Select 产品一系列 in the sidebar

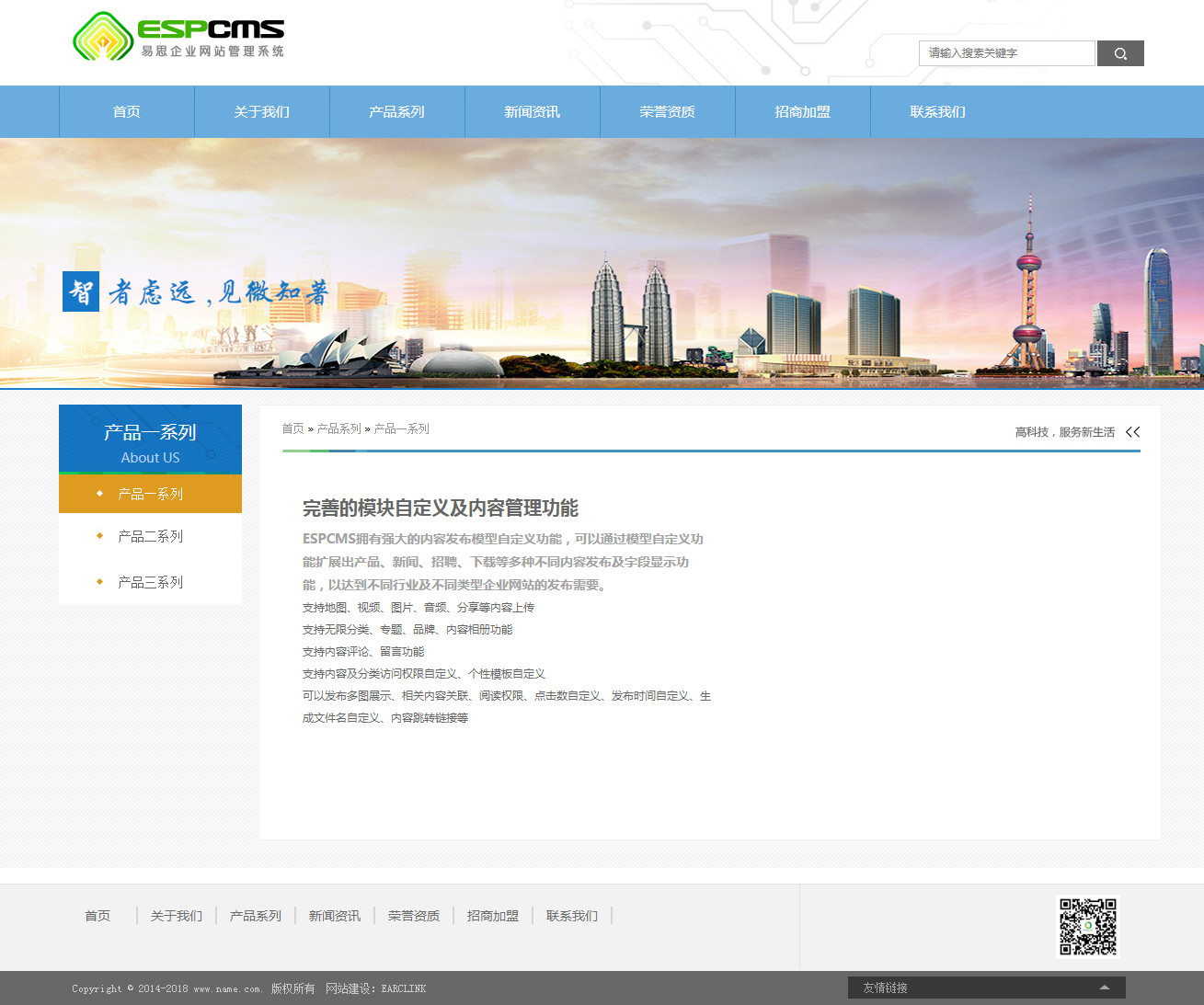pyautogui.click(x=151, y=495)
